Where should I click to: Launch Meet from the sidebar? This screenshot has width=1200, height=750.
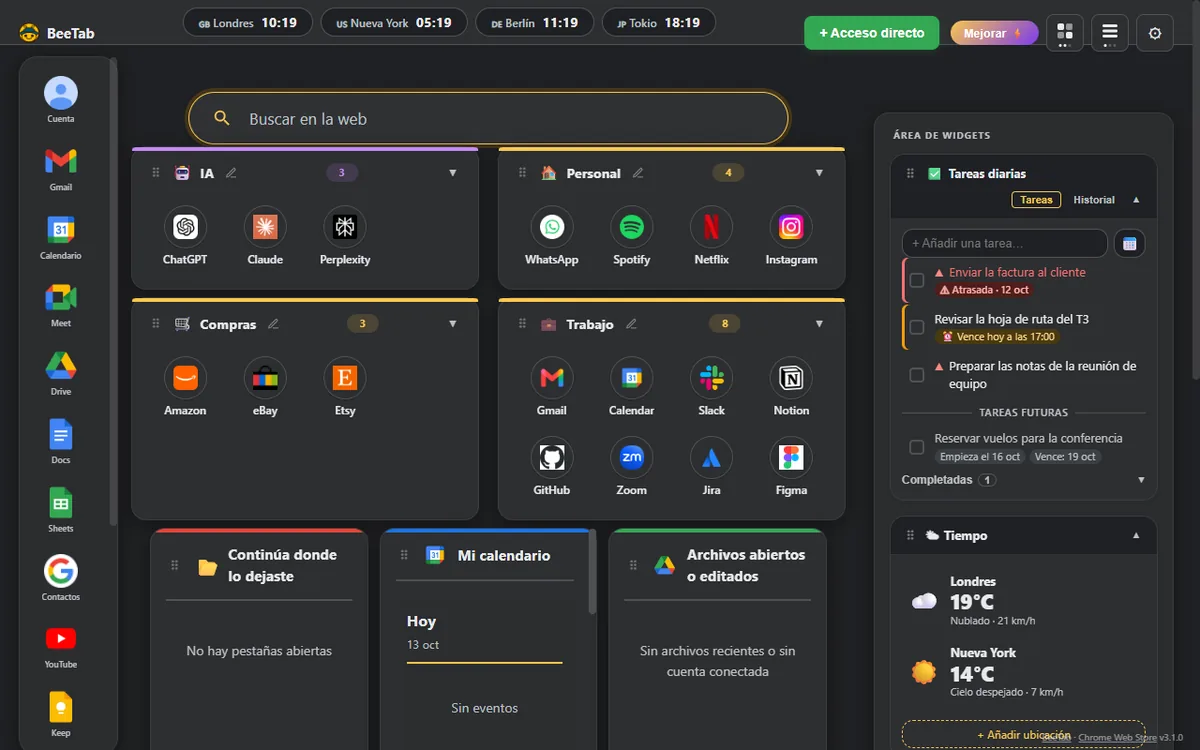pyautogui.click(x=61, y=297)
